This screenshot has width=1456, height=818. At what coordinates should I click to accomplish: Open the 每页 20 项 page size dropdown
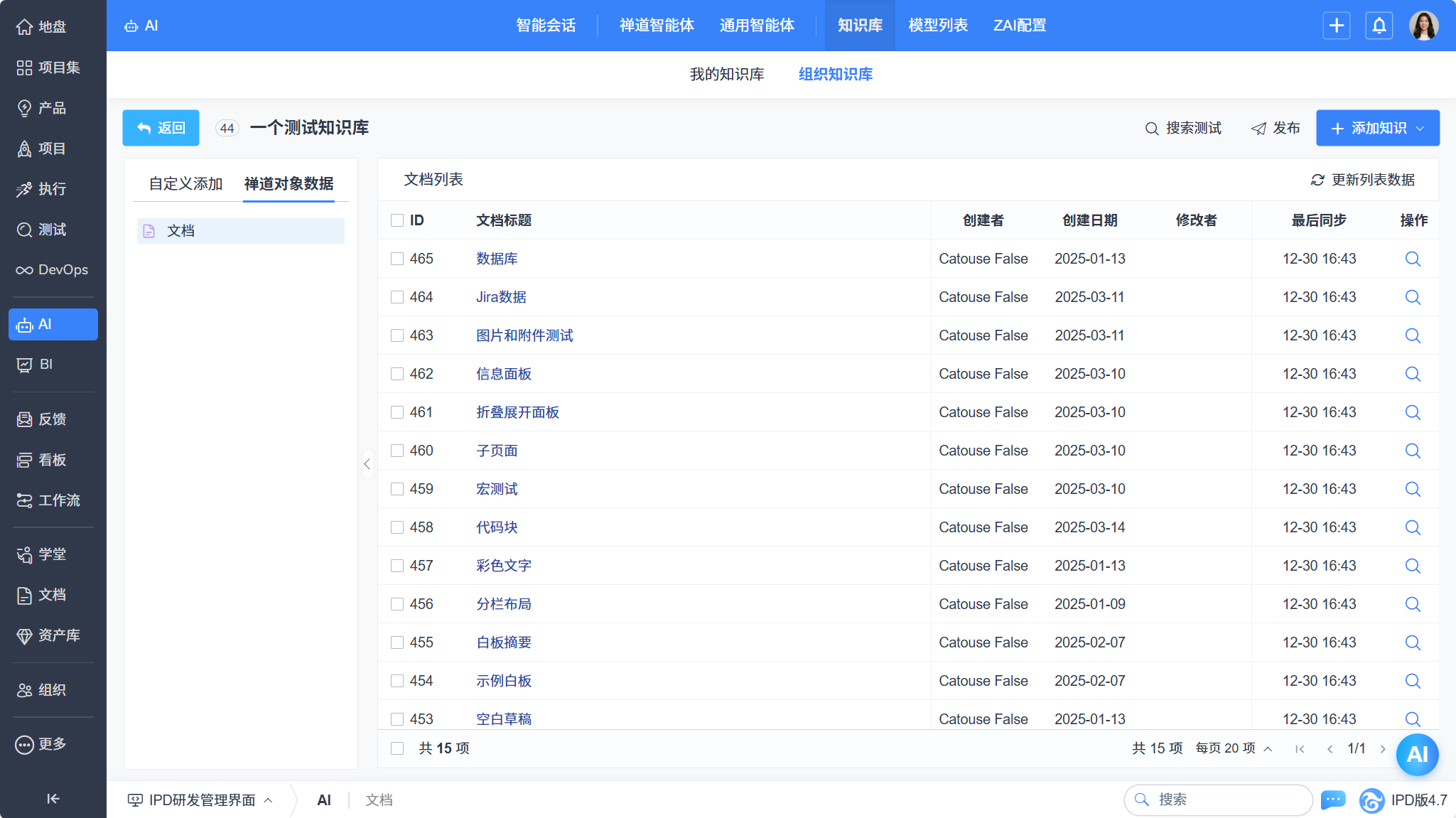click(1234, 748)
